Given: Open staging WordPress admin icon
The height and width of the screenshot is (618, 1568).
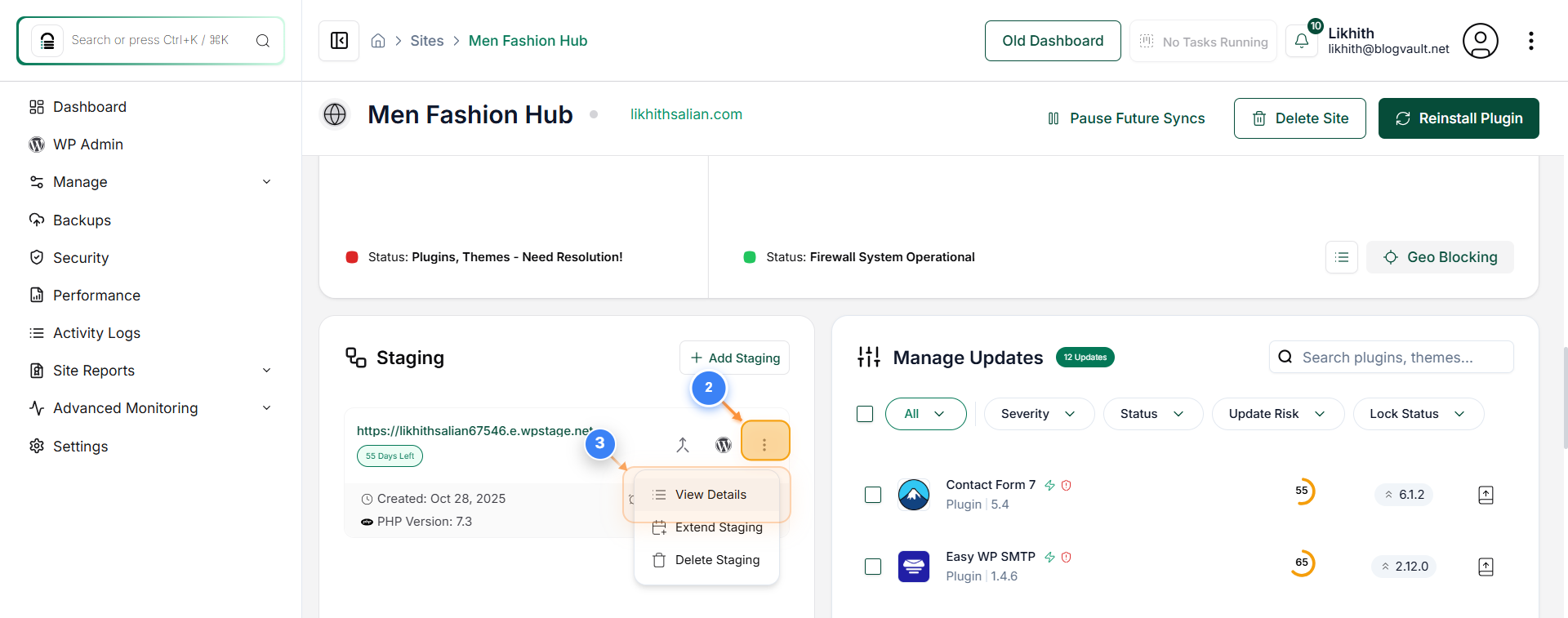Looking at the screenshot, I should click(724, 445).
